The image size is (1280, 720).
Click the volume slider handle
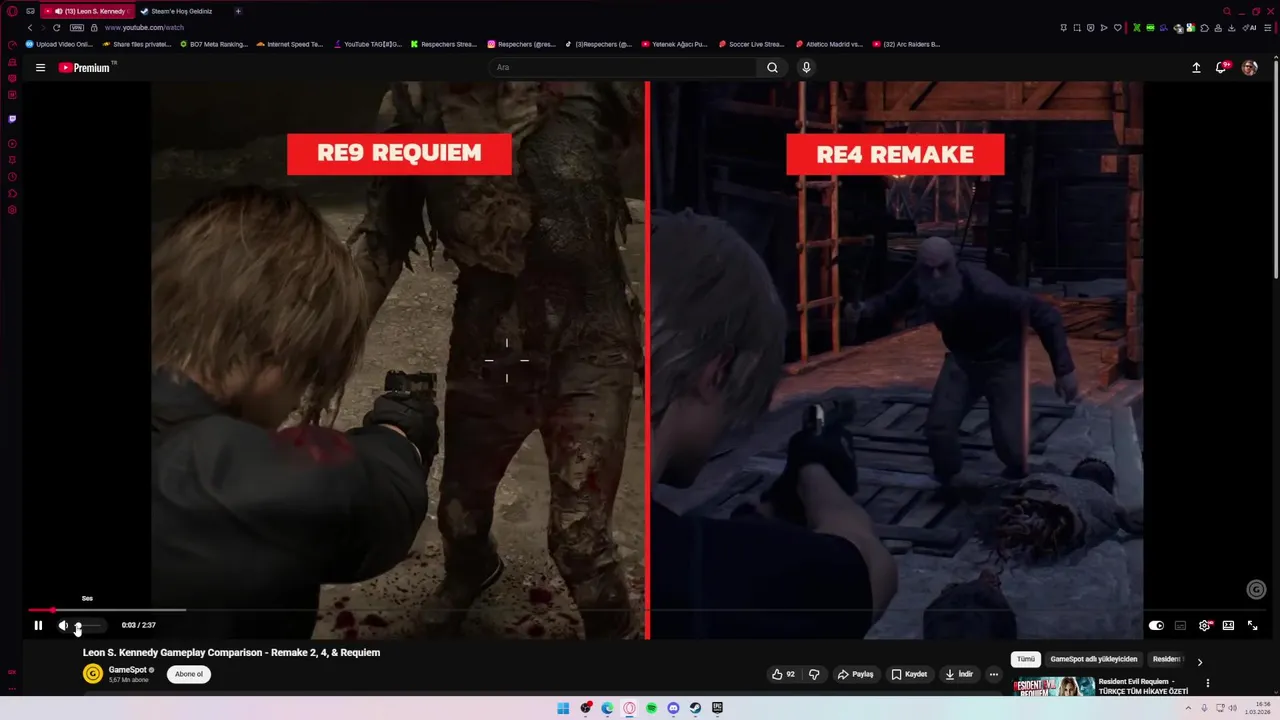tap(78, 626)
